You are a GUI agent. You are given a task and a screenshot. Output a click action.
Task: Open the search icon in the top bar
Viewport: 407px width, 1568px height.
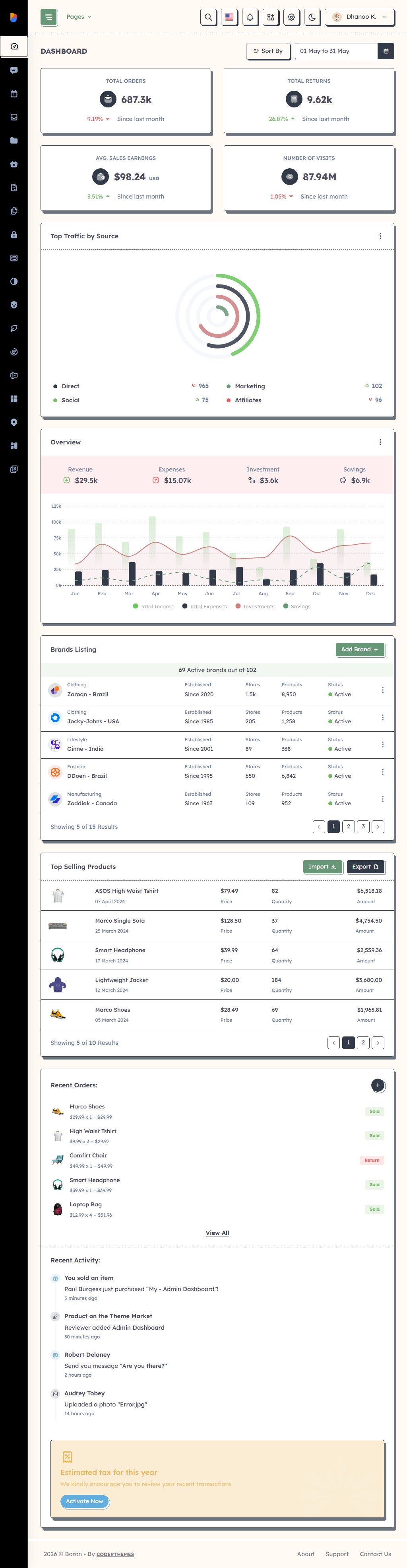tap(208, 17)
